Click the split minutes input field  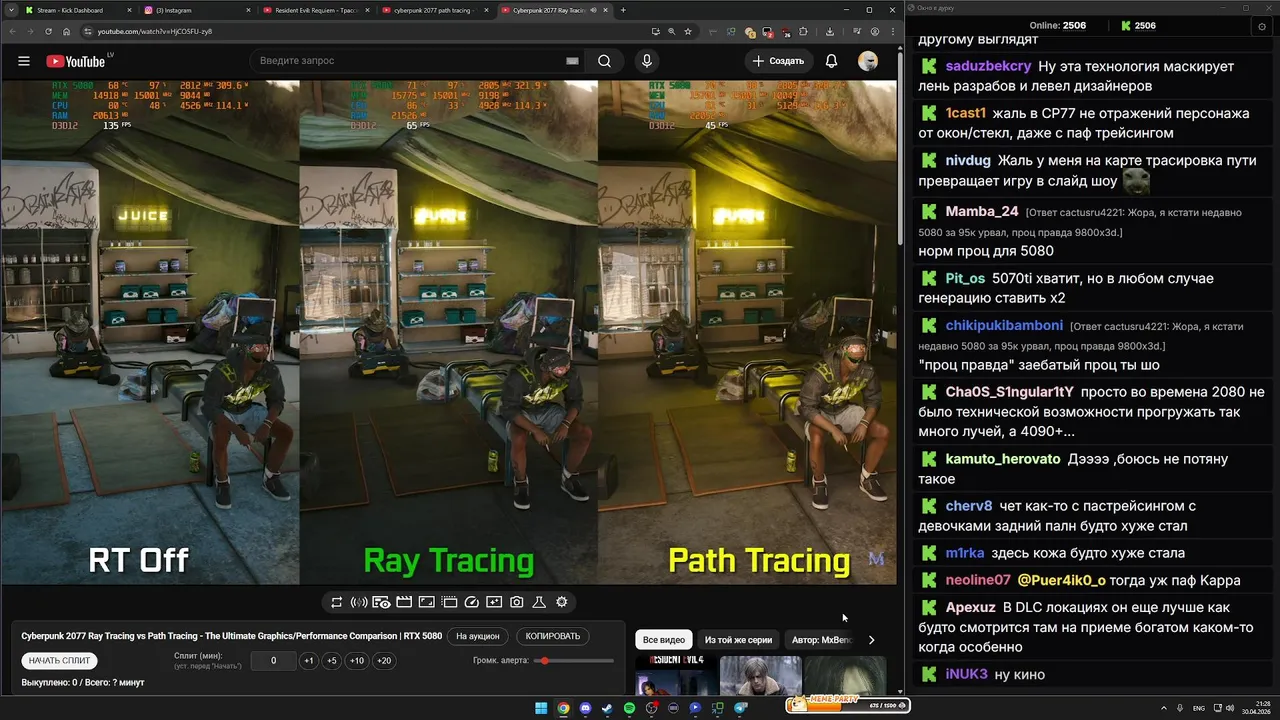(x=273, y=661)
